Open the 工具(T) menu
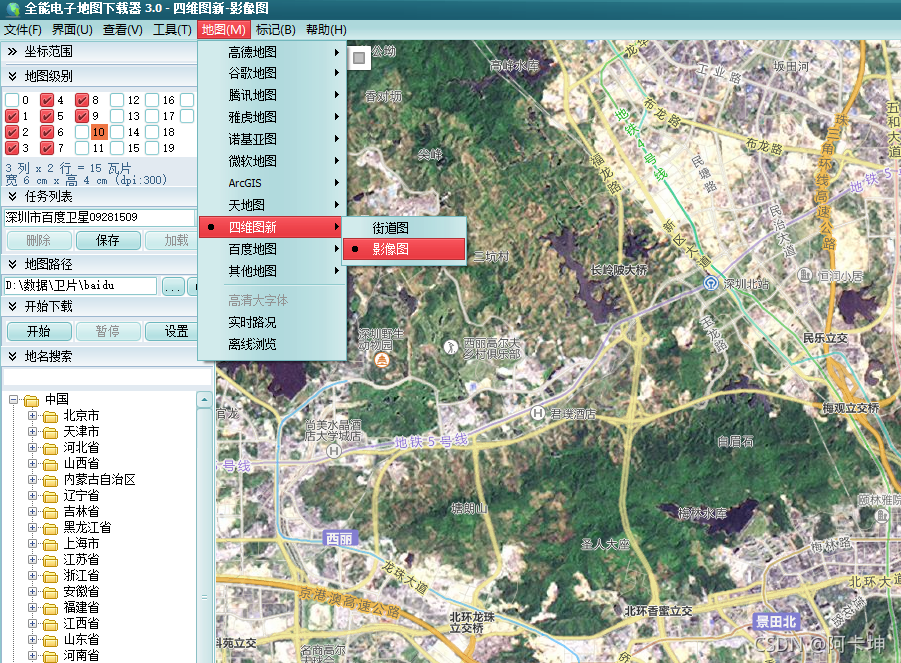This screenshot has width=901, height=663. pos(172,30)
